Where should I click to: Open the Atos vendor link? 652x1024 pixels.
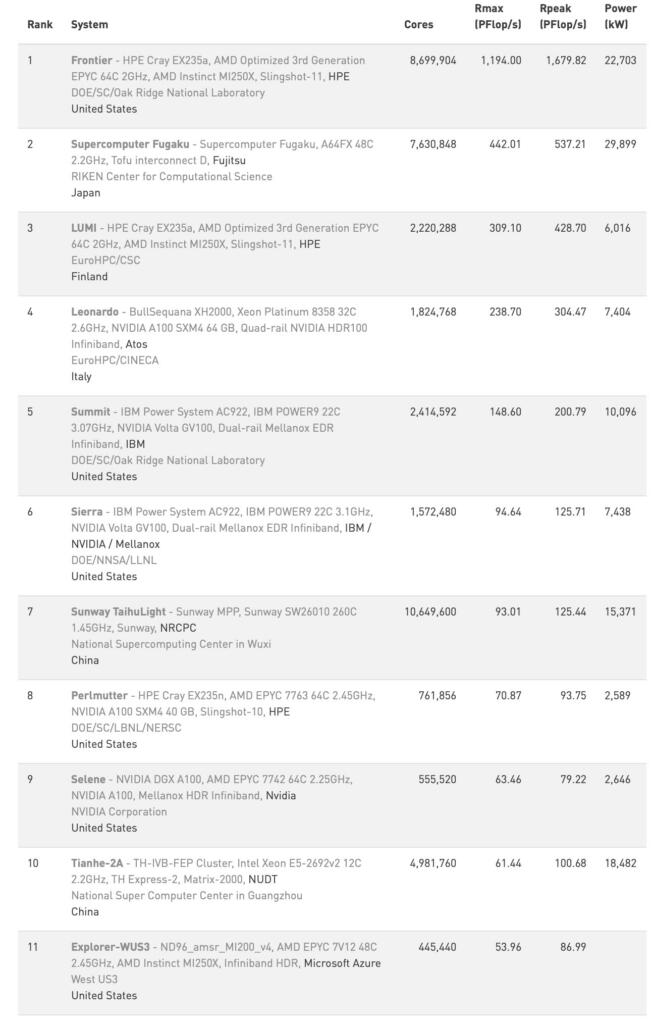(x=136, y=344)
